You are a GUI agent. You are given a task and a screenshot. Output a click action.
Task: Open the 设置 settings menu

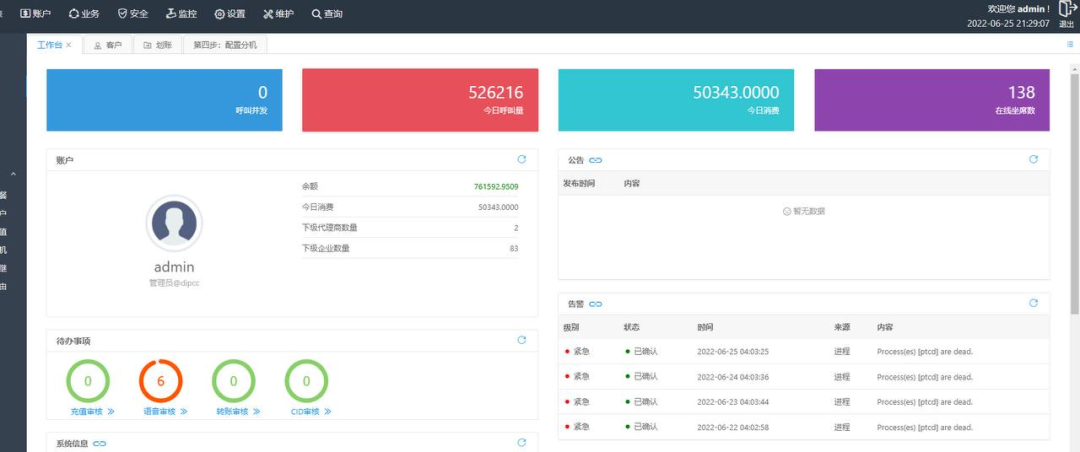[230, 14]
